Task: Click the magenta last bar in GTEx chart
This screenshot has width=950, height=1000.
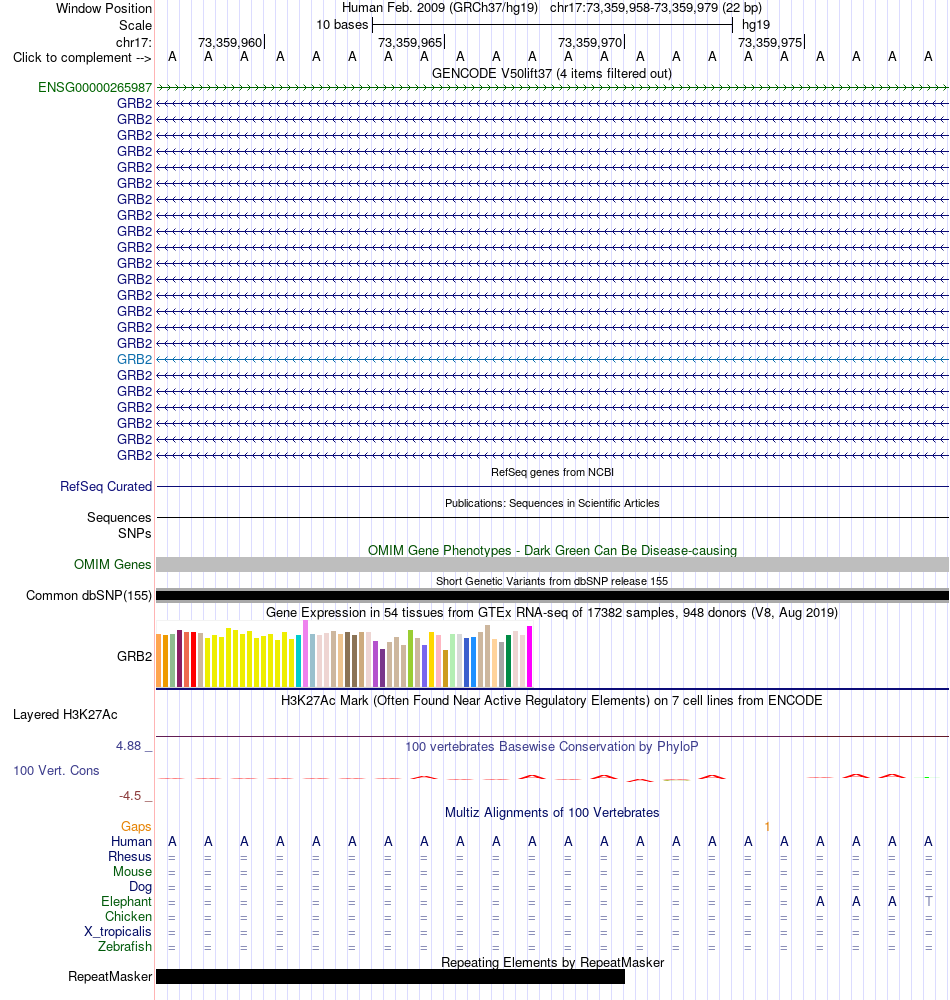Action: tap(529, 656)
